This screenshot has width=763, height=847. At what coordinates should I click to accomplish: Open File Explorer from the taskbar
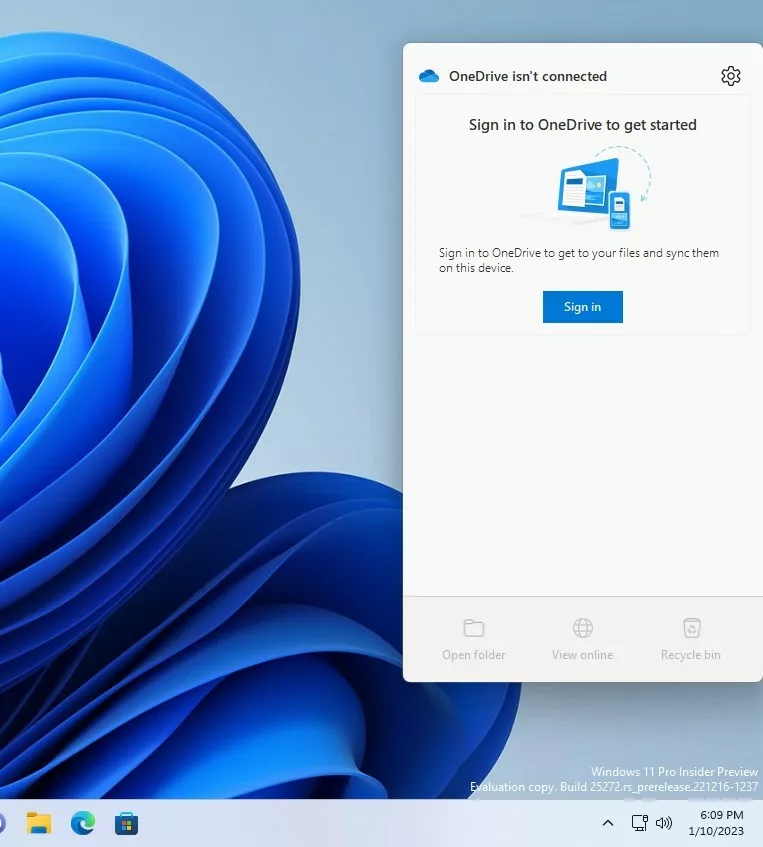tap(39, 823)
